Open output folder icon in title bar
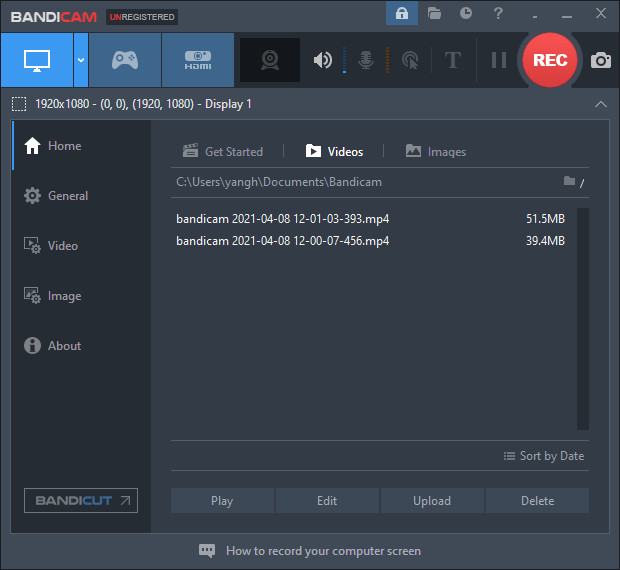This screenshot has width=620, height=570. click(434, 13)
